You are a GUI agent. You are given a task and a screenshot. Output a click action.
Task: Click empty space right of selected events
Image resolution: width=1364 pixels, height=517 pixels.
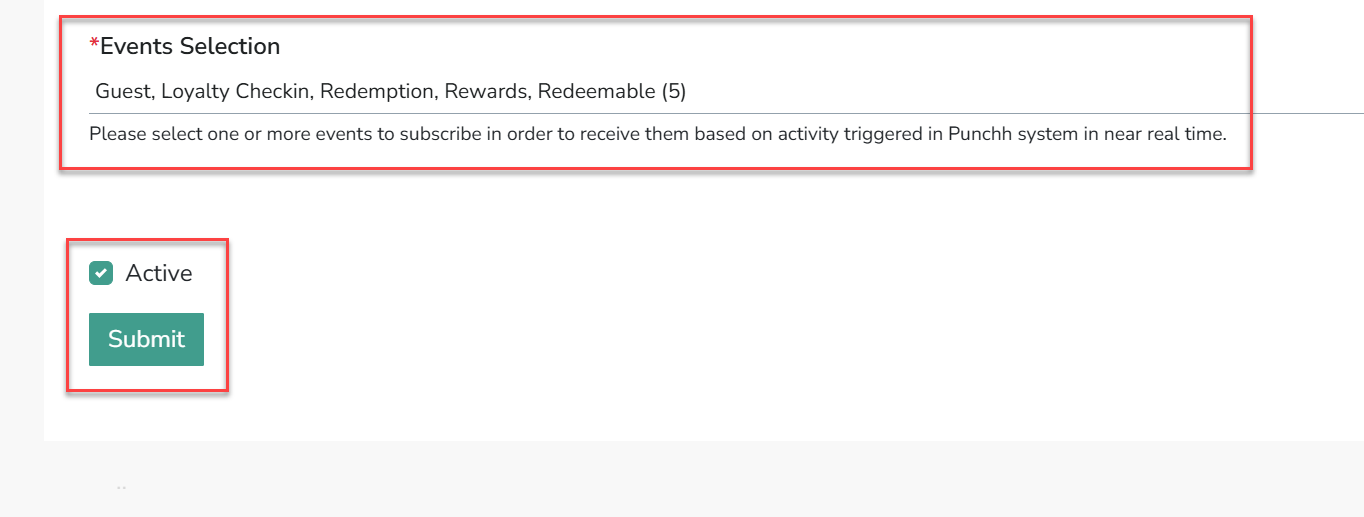tap(1020, 92)
